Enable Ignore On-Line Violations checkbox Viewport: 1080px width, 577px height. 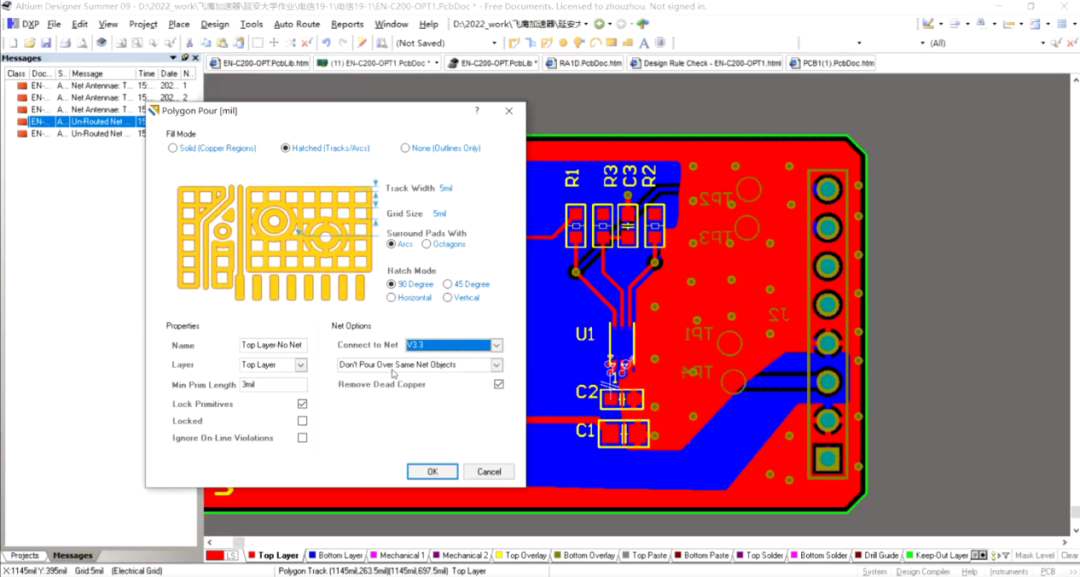(x=302, y=438)
